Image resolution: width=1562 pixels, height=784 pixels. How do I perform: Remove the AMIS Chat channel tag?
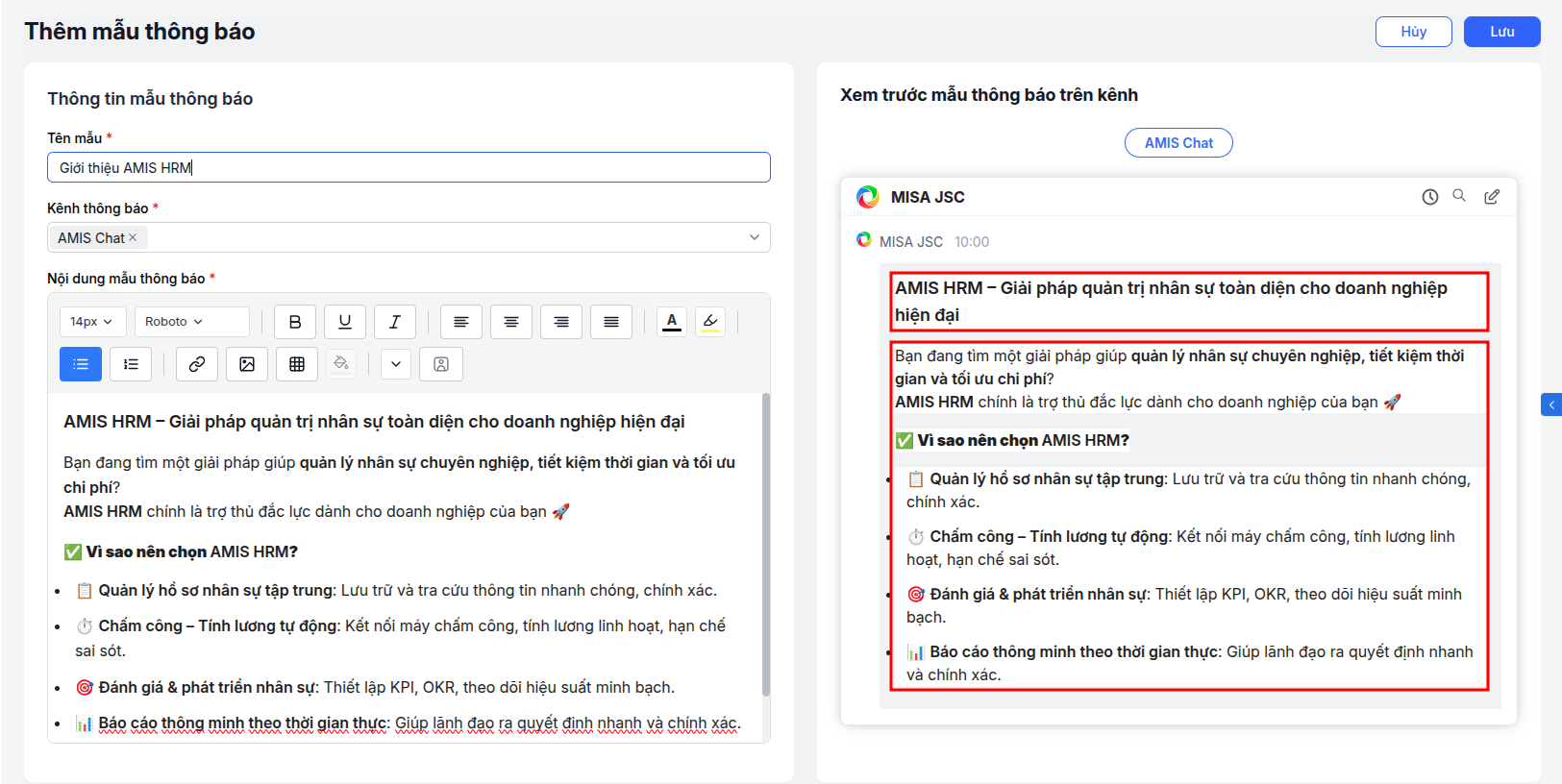[133, 237]
